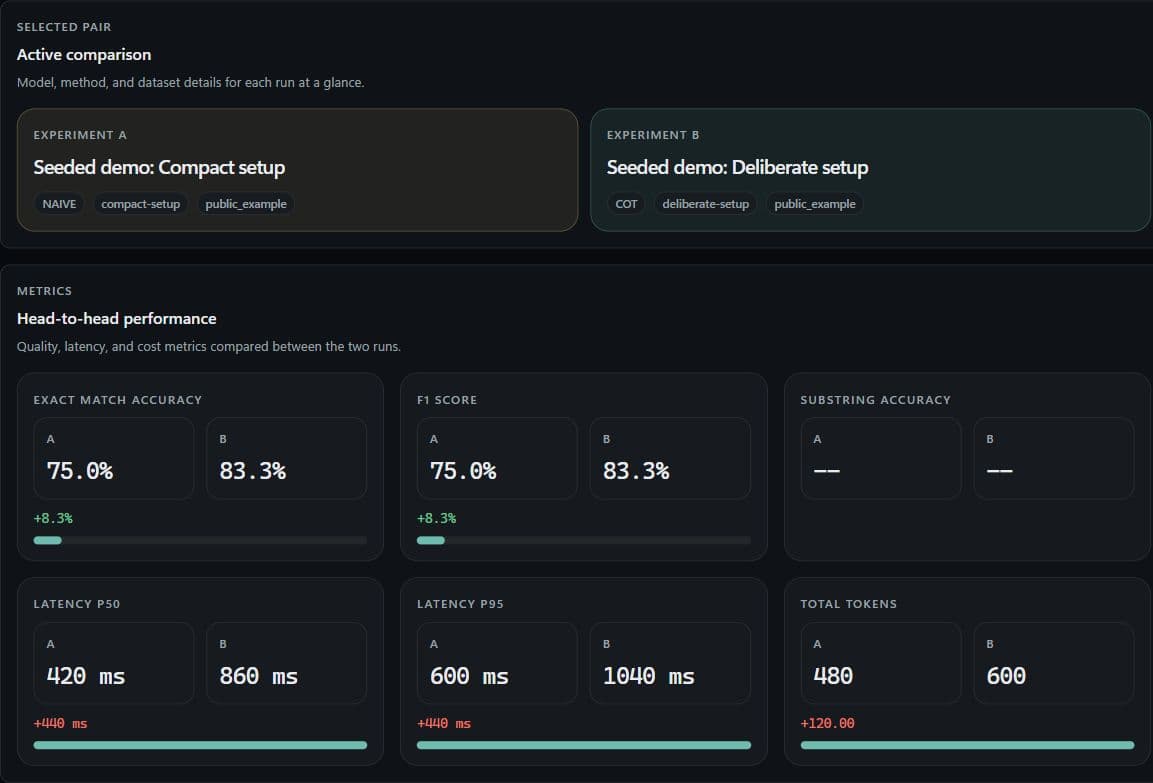Click F1 Score A value 75.0%
Image resolution: width=1153 pixels, height=783 pixels.
463,471
